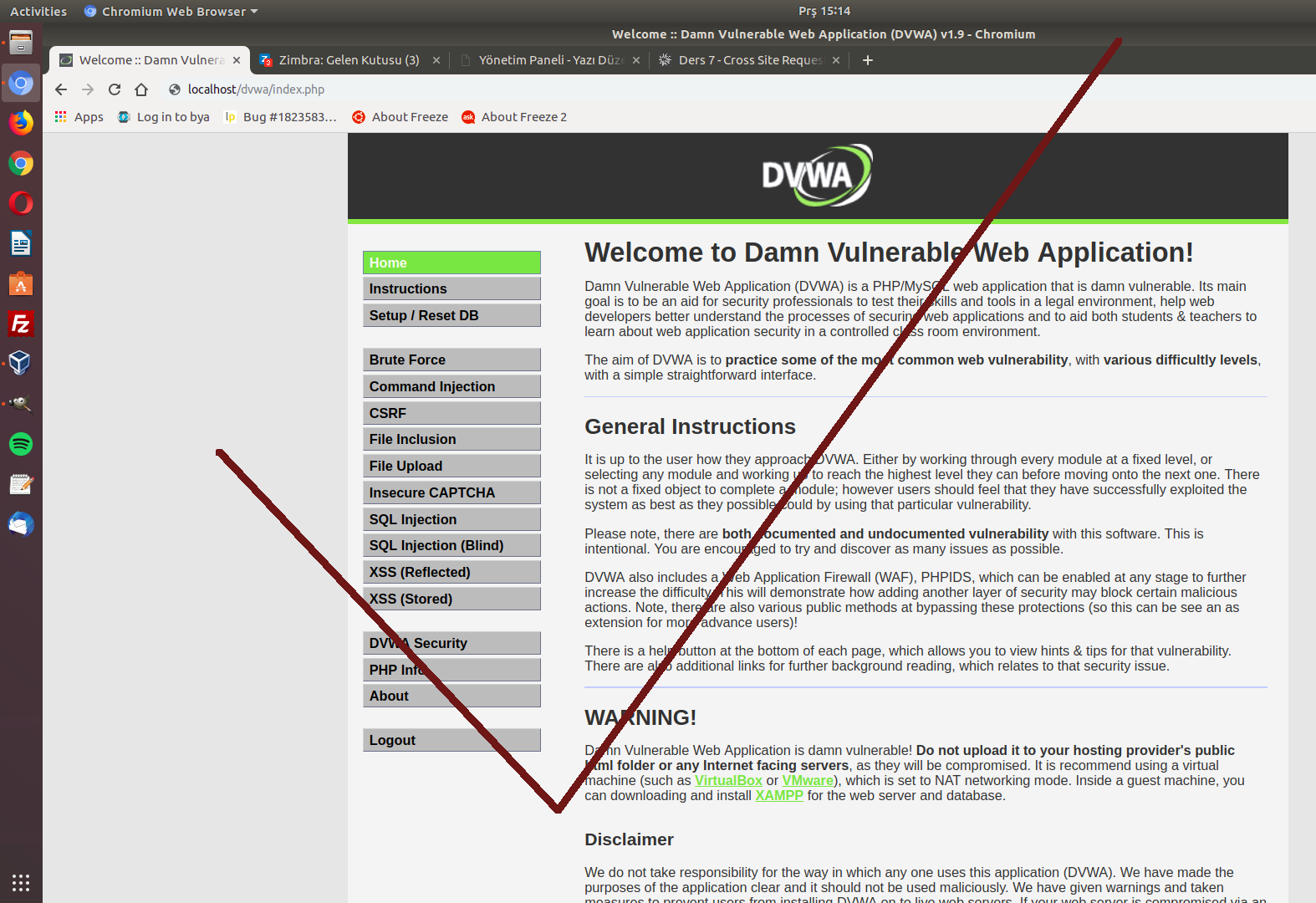This screenshot has width=1316, height=903.
Task: Open the Activities overview
Action: tap(38, 12)
